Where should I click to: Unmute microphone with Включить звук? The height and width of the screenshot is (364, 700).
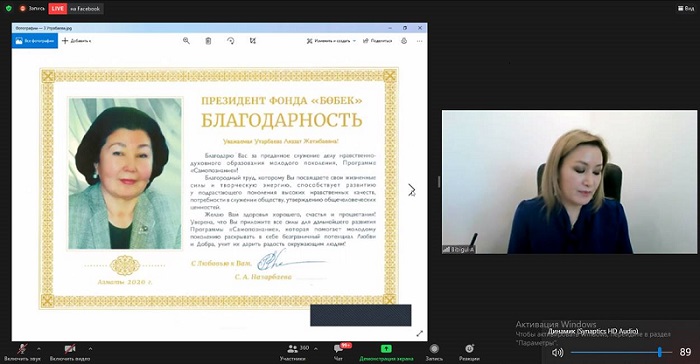[x=22, y=352]
